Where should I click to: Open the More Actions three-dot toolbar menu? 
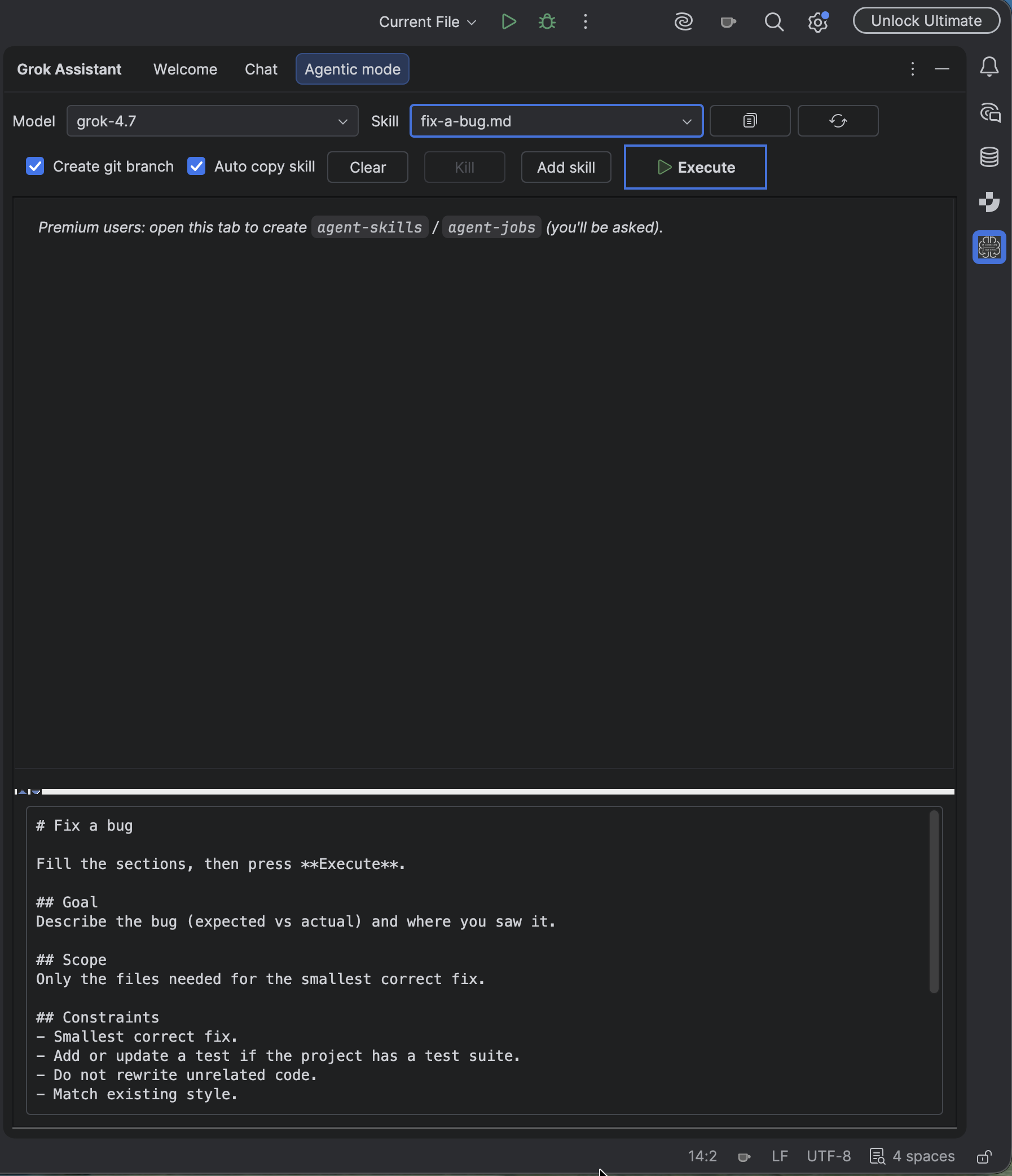pos(586,21)
